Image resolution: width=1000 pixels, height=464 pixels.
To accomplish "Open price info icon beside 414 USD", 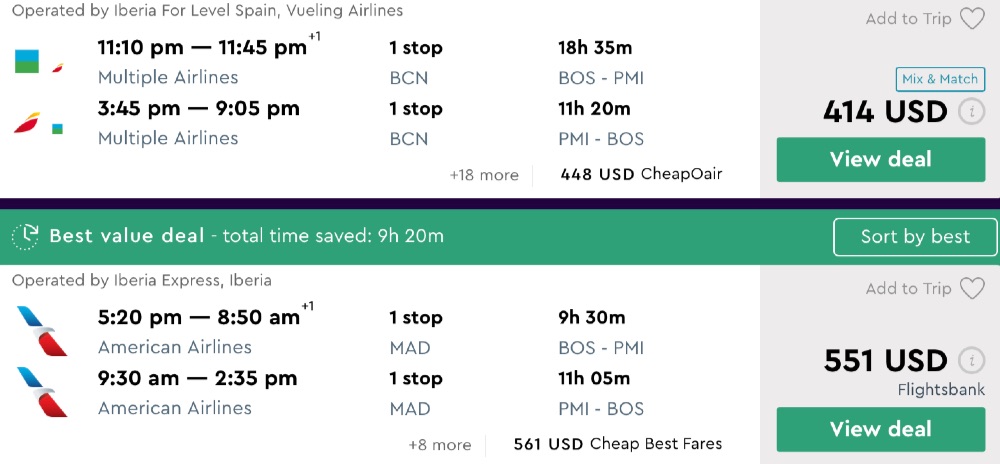I will click(971, 112).
